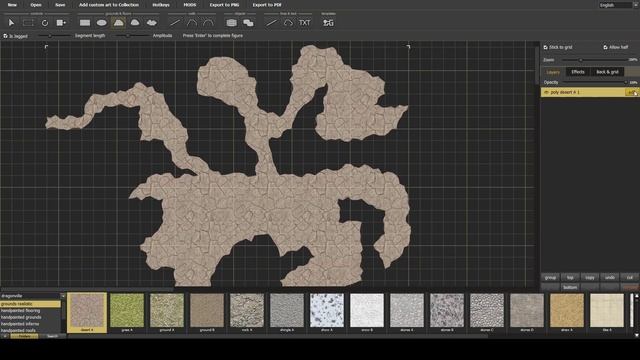The image size is (640, 360).
Task: Open the templates tool icon
Action: coord(328,23)
